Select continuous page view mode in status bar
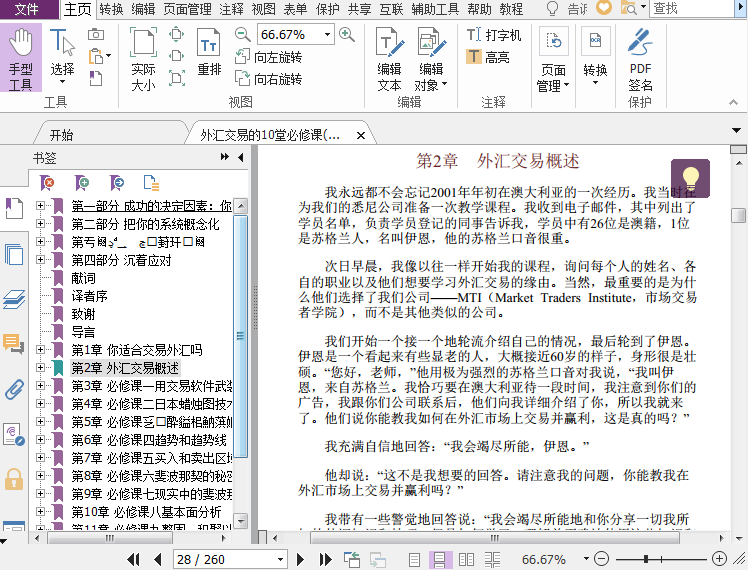The image size is (748, 570). [439, 559]
